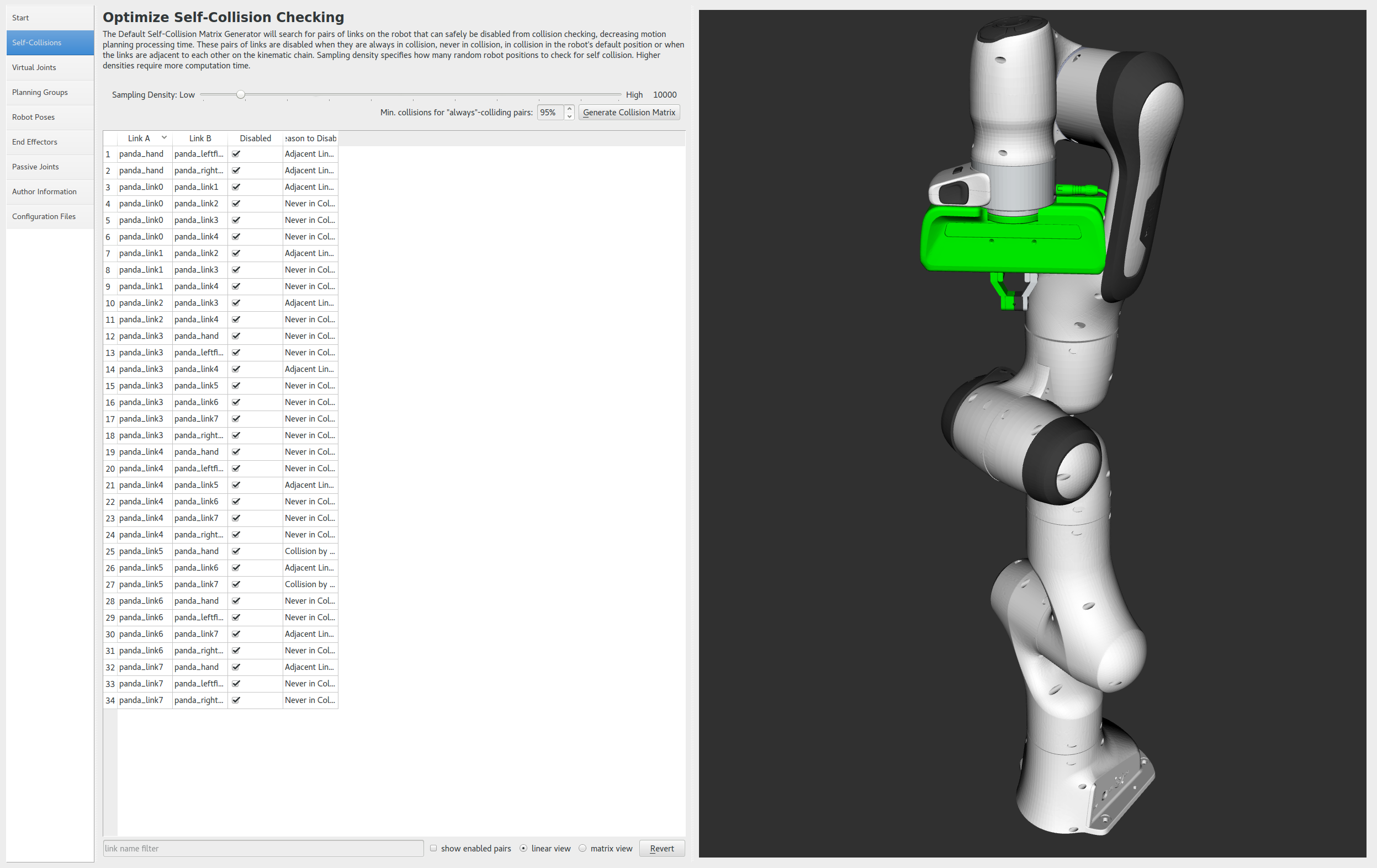Sort by the Link B column header
1377x868 pixels.
coord(200,139)
